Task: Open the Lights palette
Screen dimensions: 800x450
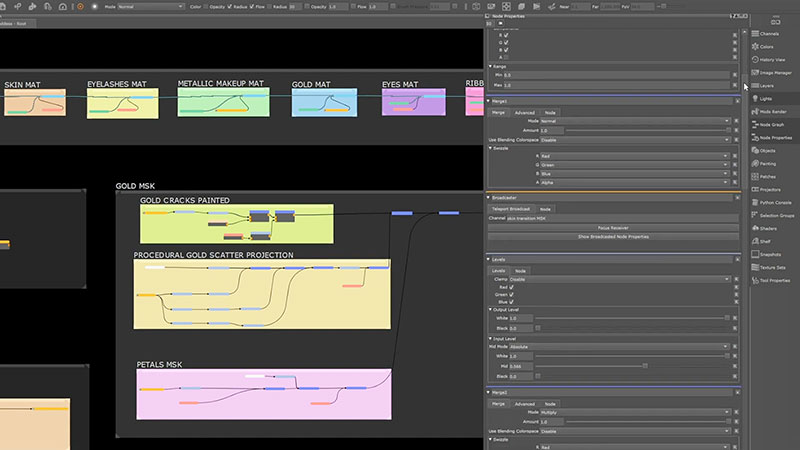Action: pos(765,99)
